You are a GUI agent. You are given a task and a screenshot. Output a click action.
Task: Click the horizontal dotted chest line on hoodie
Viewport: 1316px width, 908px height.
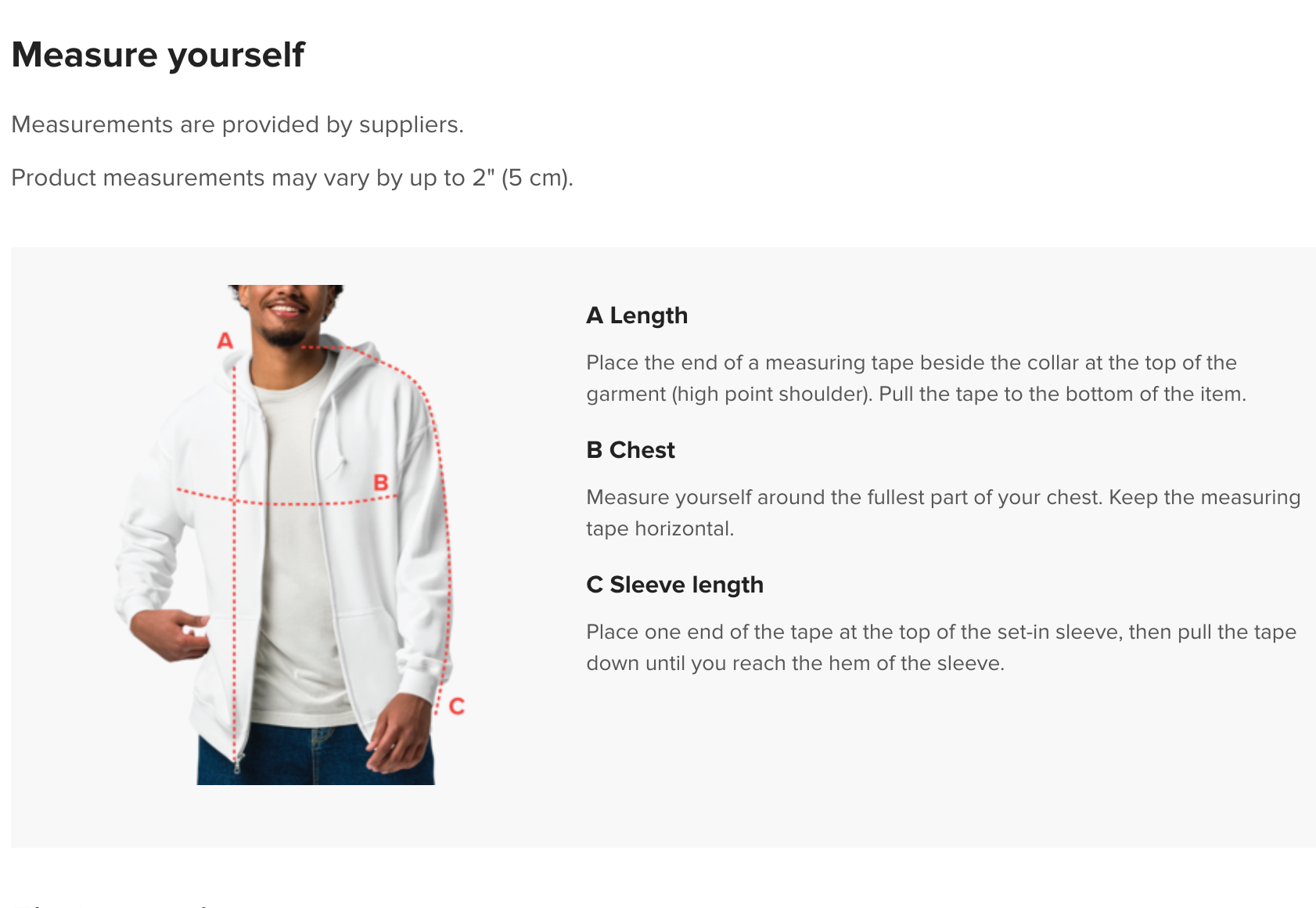point(287,499)
